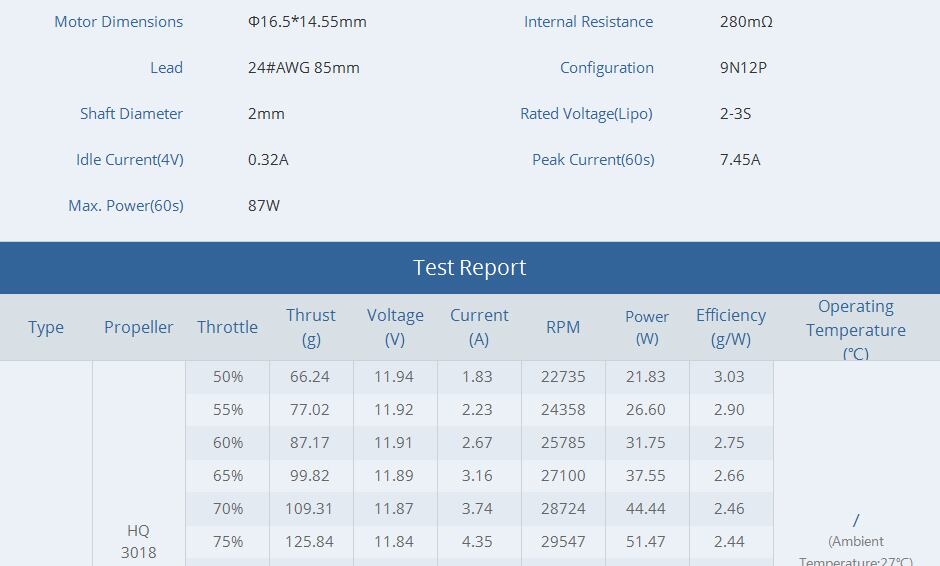Screen dimensions: 940x566
Task: Select the HQ 3018 propeller cell
Action: [x=139, y=541]
